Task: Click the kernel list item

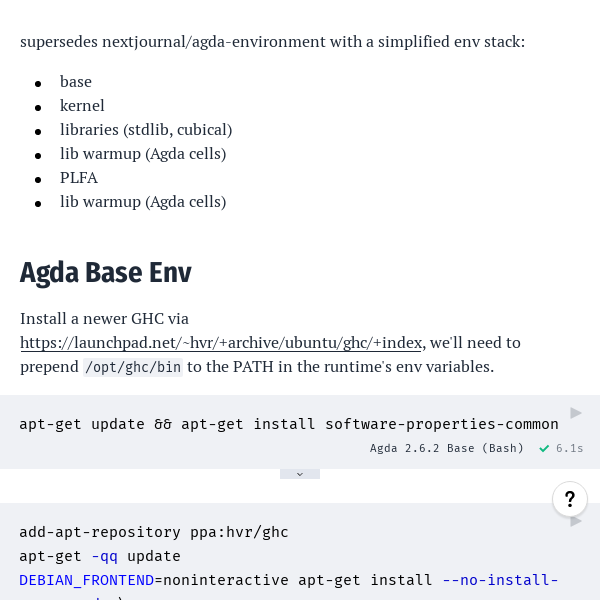Action: 82,106
